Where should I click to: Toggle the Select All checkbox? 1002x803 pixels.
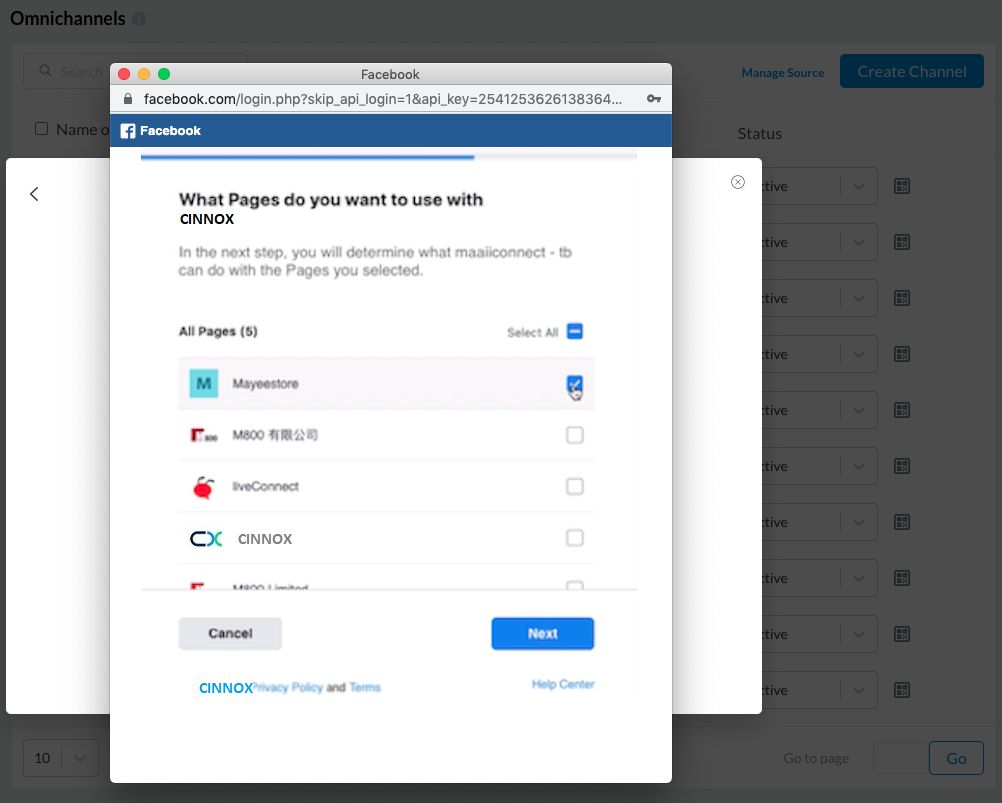pyautogui.click(x=574, y=332)
